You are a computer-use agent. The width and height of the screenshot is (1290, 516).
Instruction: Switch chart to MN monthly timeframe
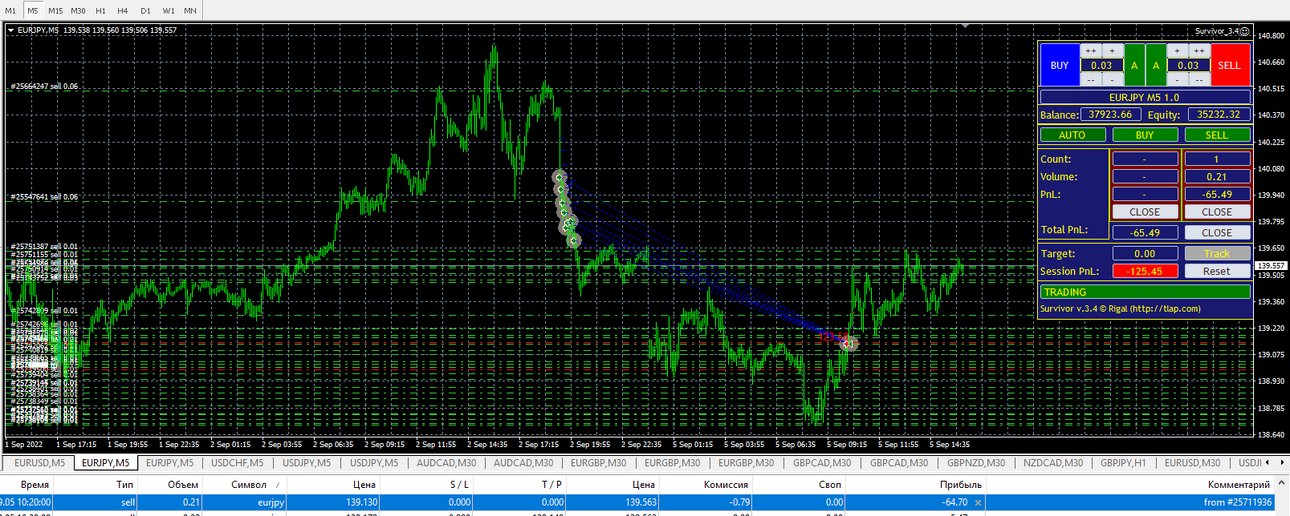190,10
